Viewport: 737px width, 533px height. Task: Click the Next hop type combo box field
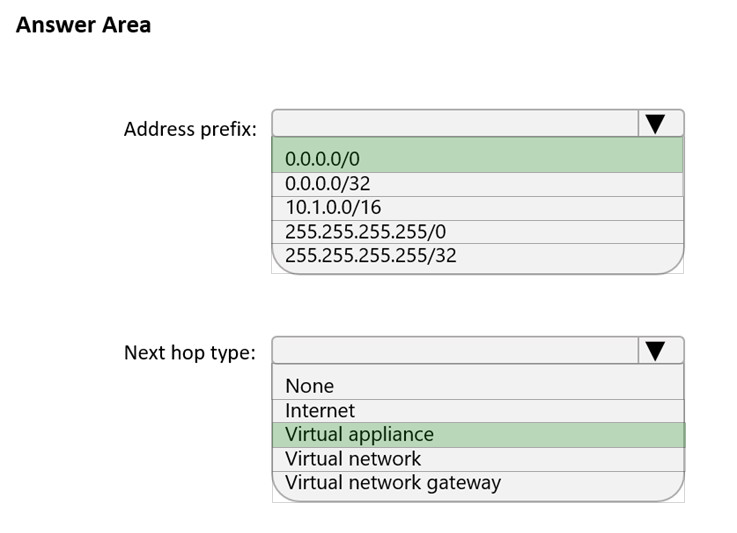click(455, 351)
